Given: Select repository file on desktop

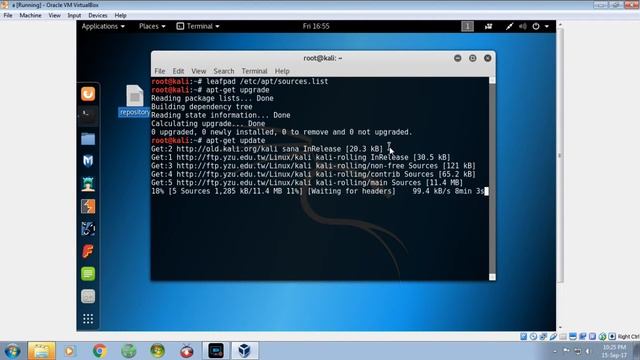Looking at the screenshot, I should pos(134,100).
